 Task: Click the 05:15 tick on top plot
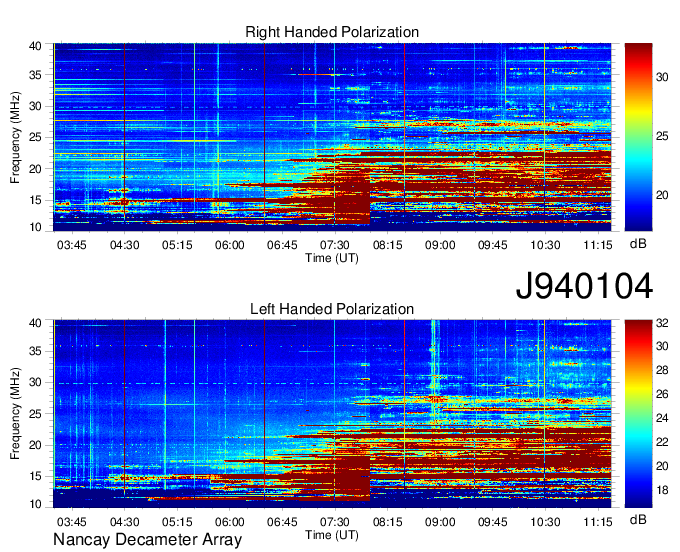177,245
